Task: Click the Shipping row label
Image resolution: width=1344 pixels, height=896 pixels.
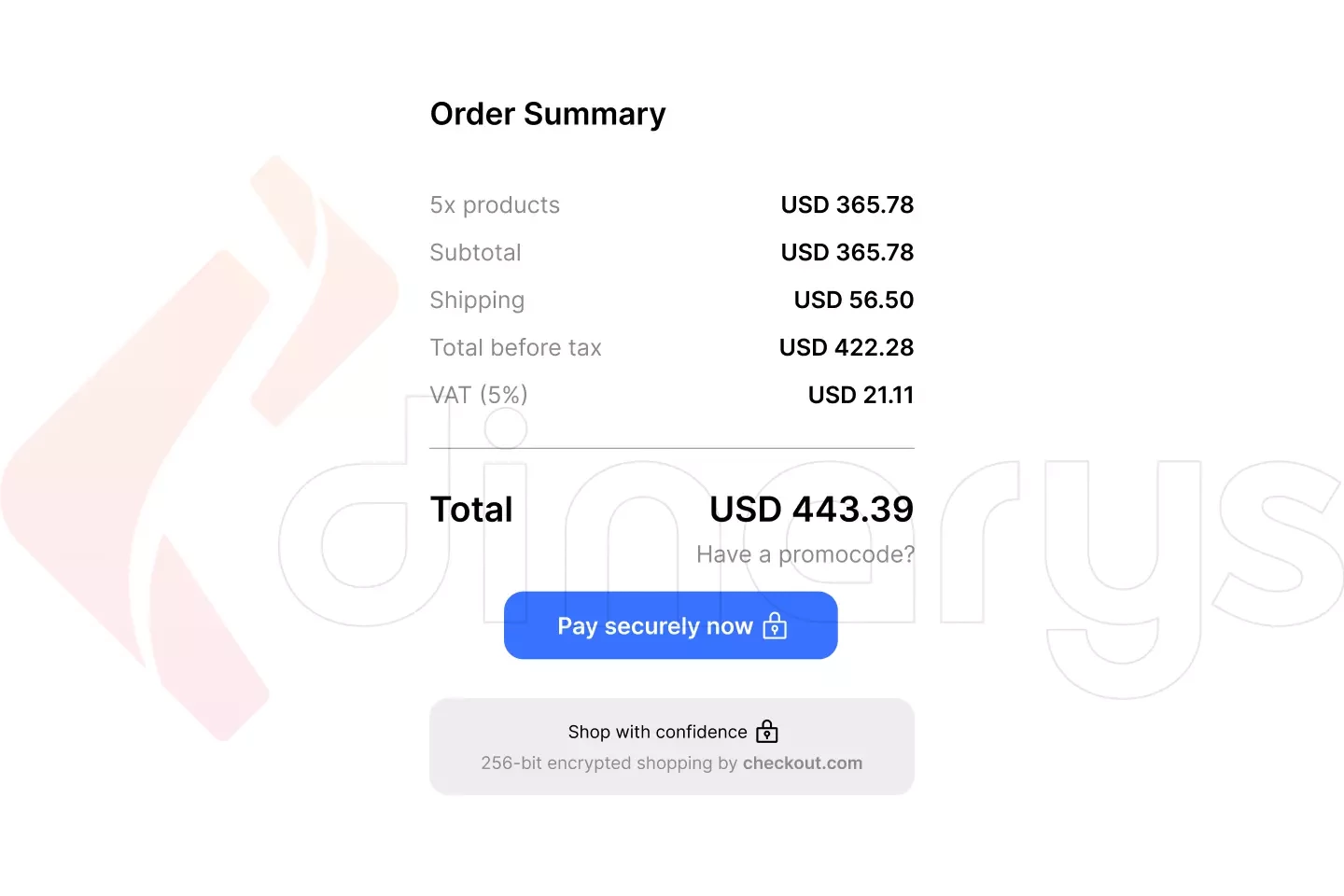Action: pyautogui.click(x=477, y=301)
